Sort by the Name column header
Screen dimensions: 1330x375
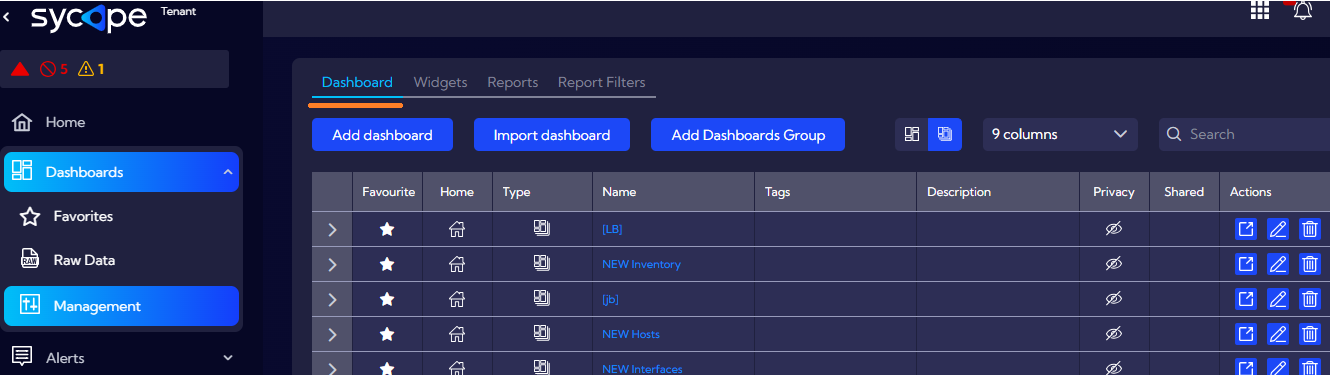pyautogui.click(x=619, y=192)
